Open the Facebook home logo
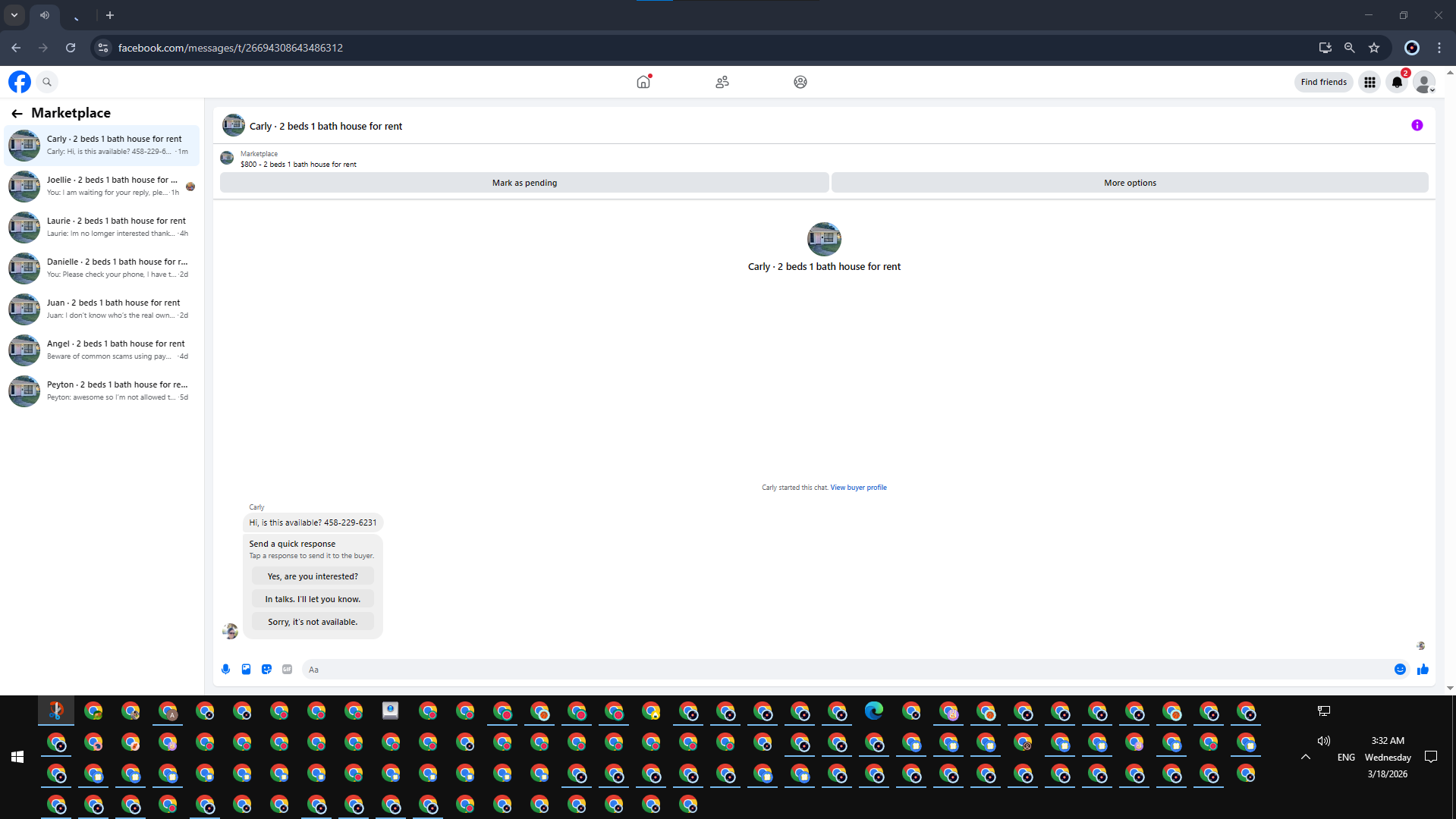The width and height of the screenshot is (1456, 819). pyautogui.click(x=20, y=82)
